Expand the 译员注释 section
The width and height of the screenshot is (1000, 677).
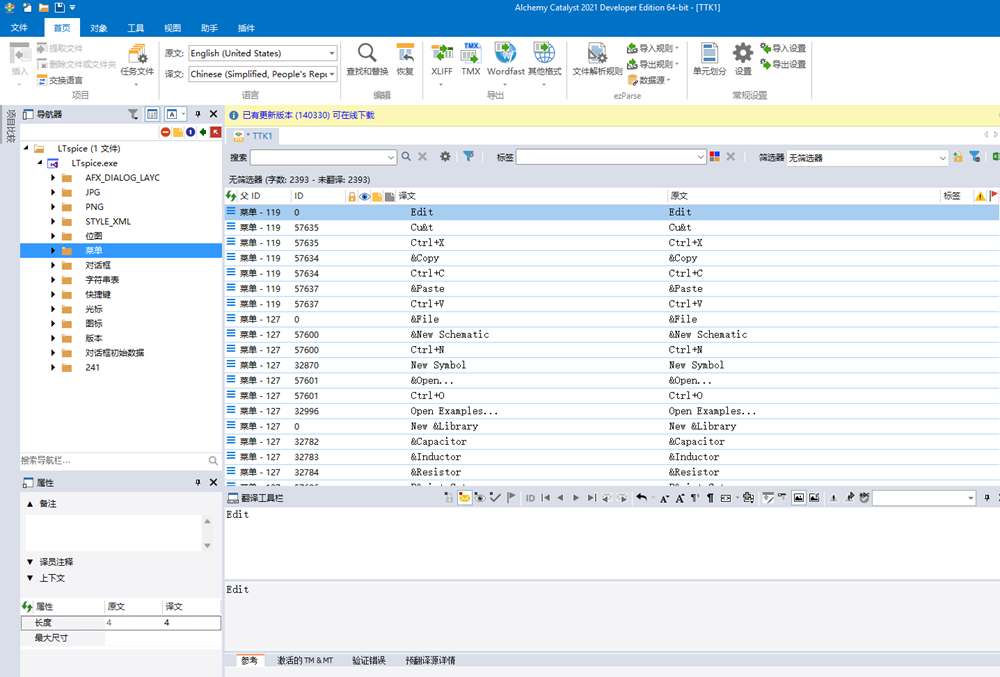(30, 562)
